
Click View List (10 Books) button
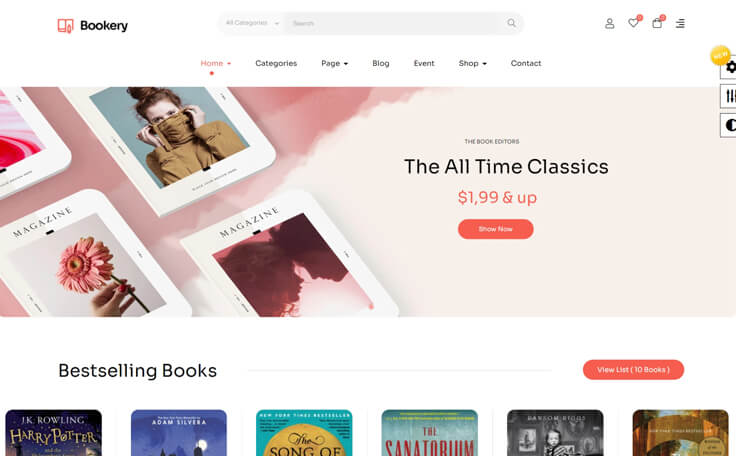633,370
